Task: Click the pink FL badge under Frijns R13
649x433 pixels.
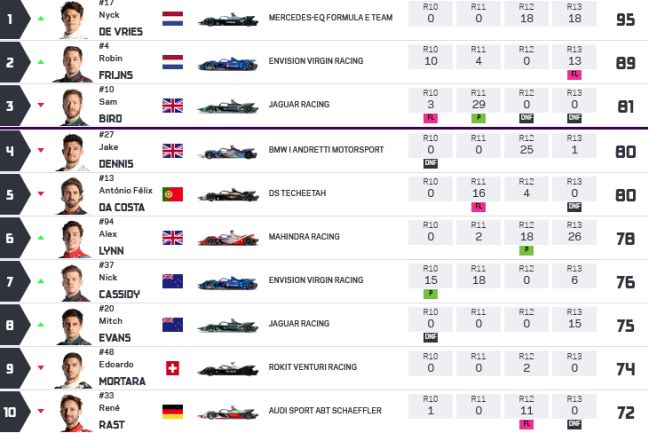Action: click(x=574, y=75)
